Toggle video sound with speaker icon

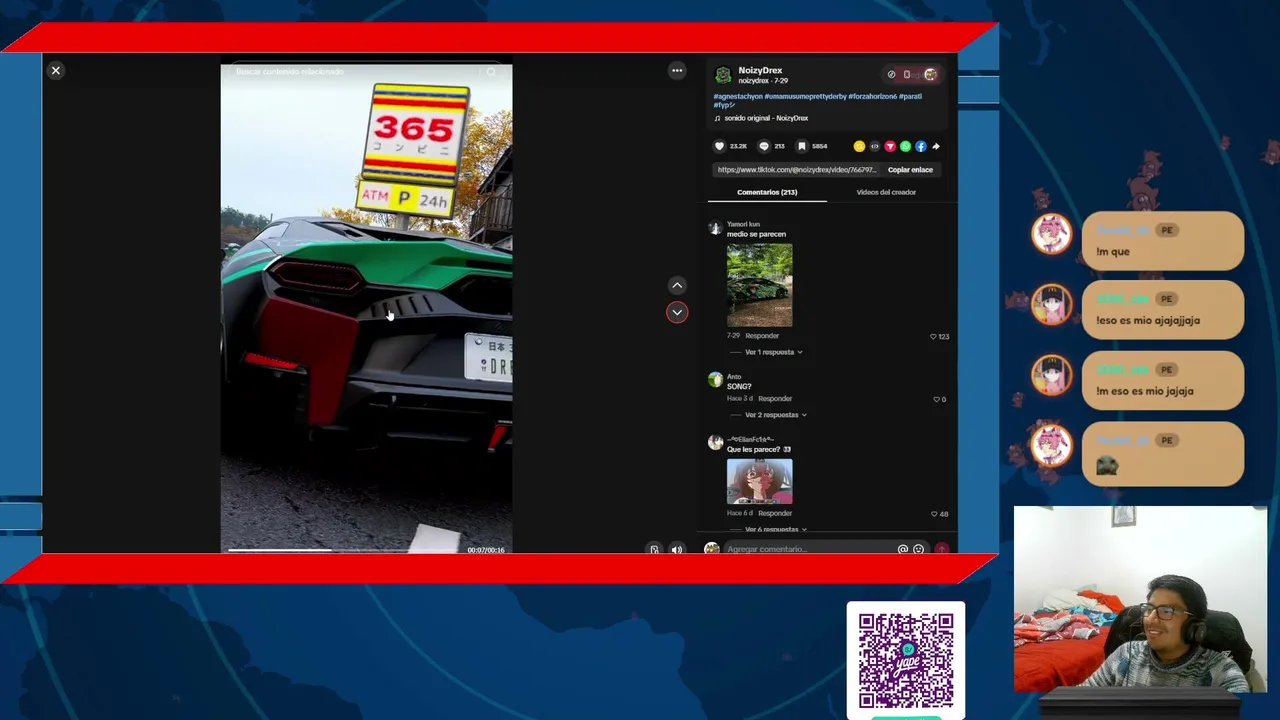click(677, 549)
